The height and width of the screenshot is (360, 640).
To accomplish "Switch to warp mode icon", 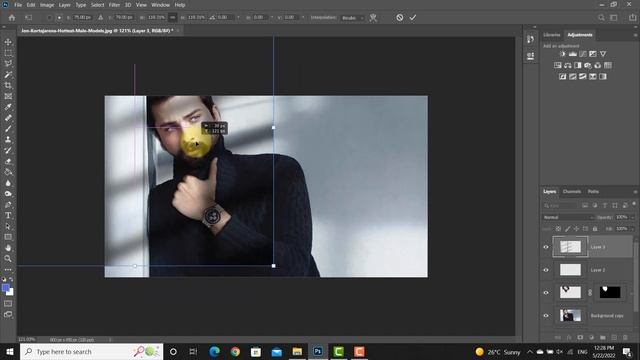I will click(373, 18).
